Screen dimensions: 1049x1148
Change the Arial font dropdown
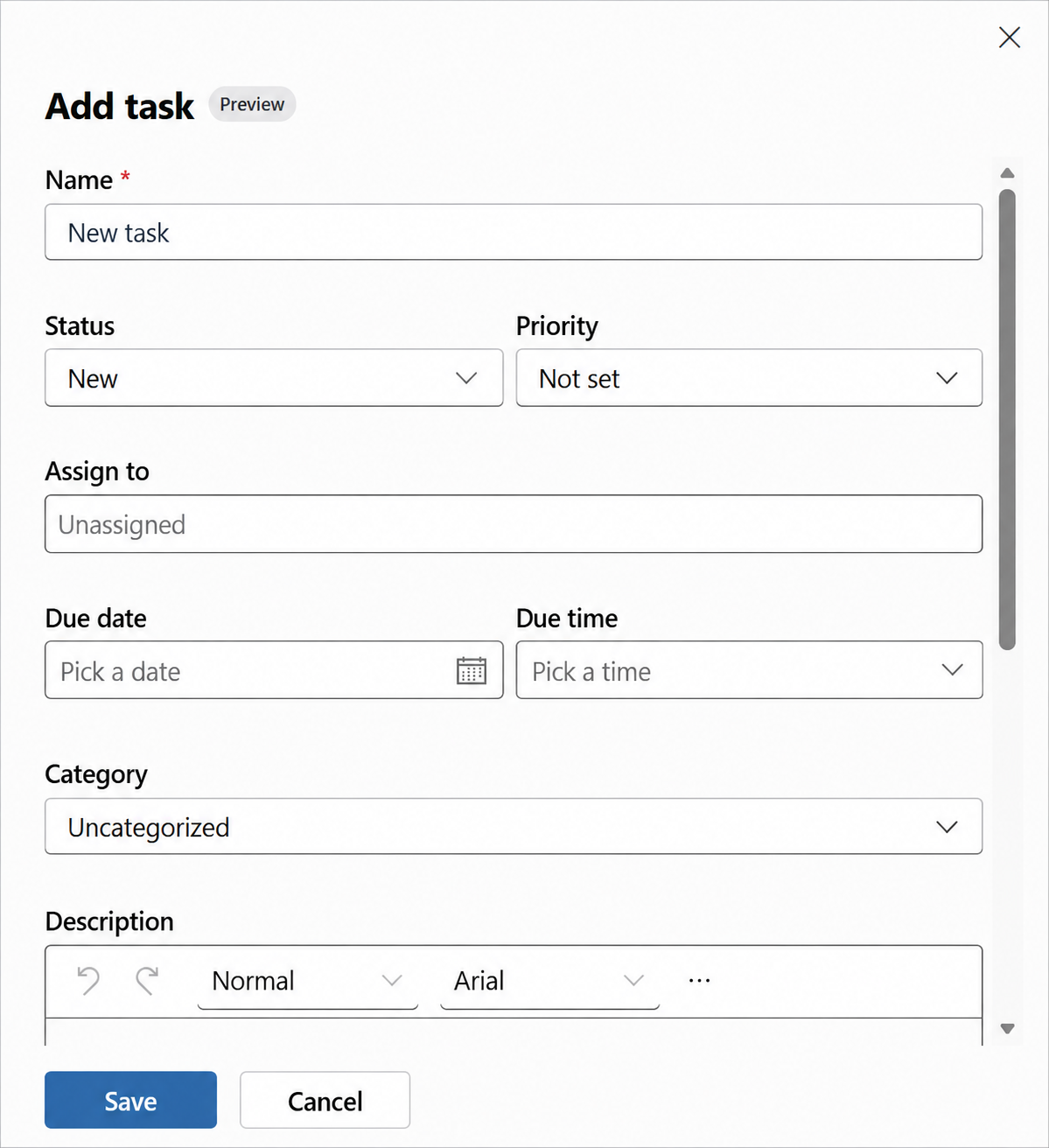[x=549, y=982]
